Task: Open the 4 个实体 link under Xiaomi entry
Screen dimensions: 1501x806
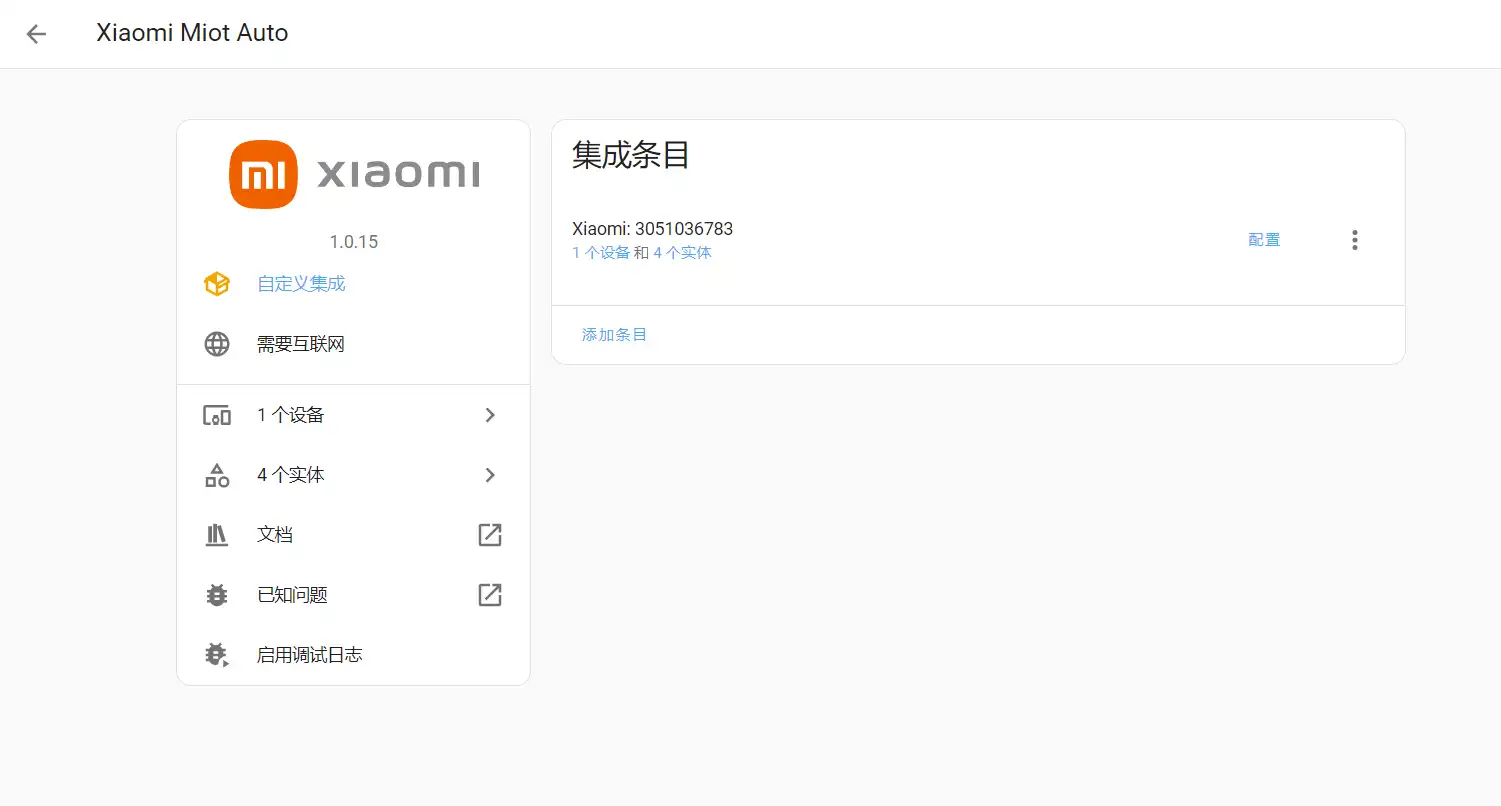Action: [x=682, y=253]
